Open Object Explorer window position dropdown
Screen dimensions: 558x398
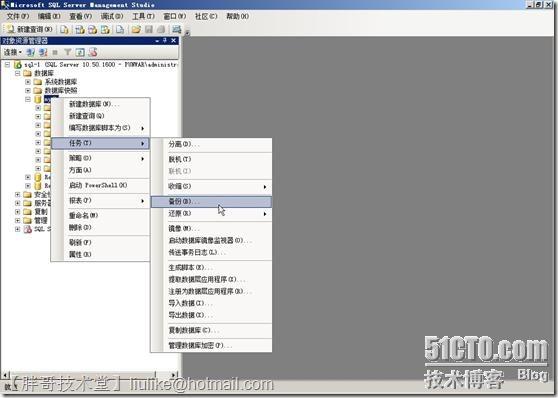157,41
